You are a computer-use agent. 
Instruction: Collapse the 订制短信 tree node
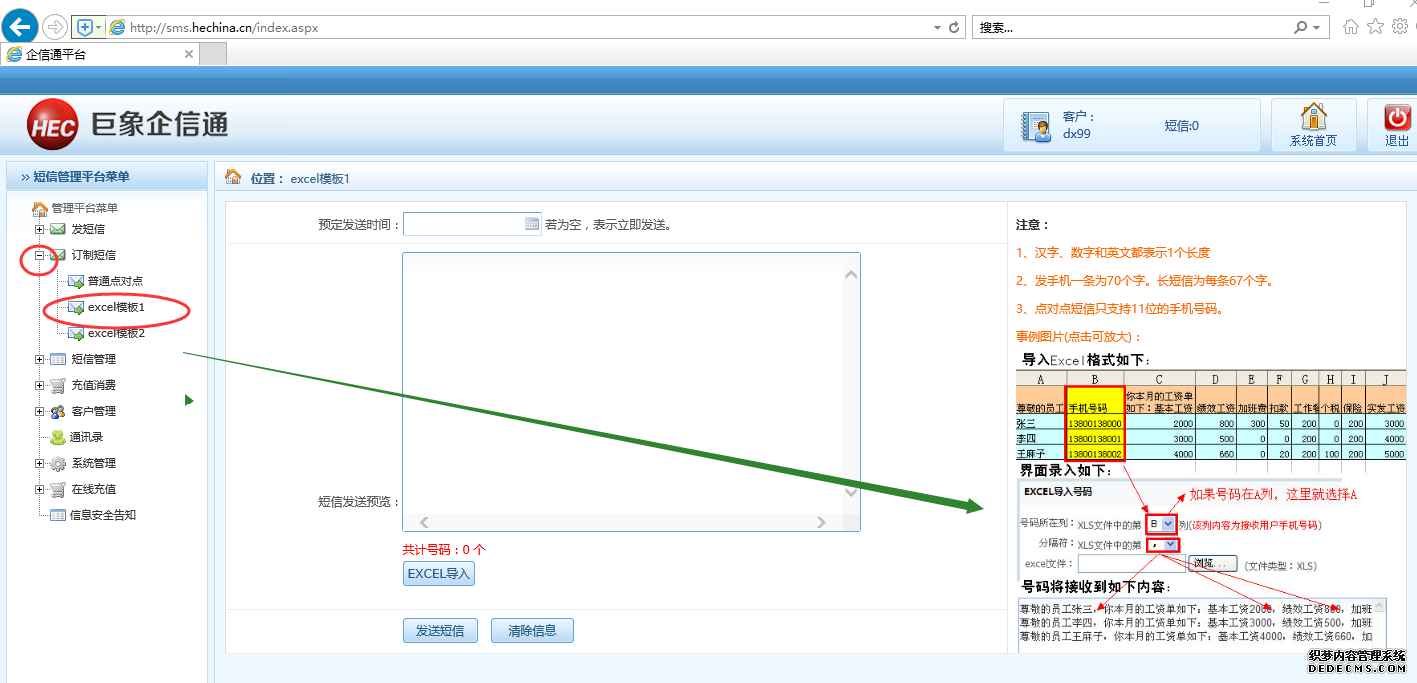[x=40, y=255]
